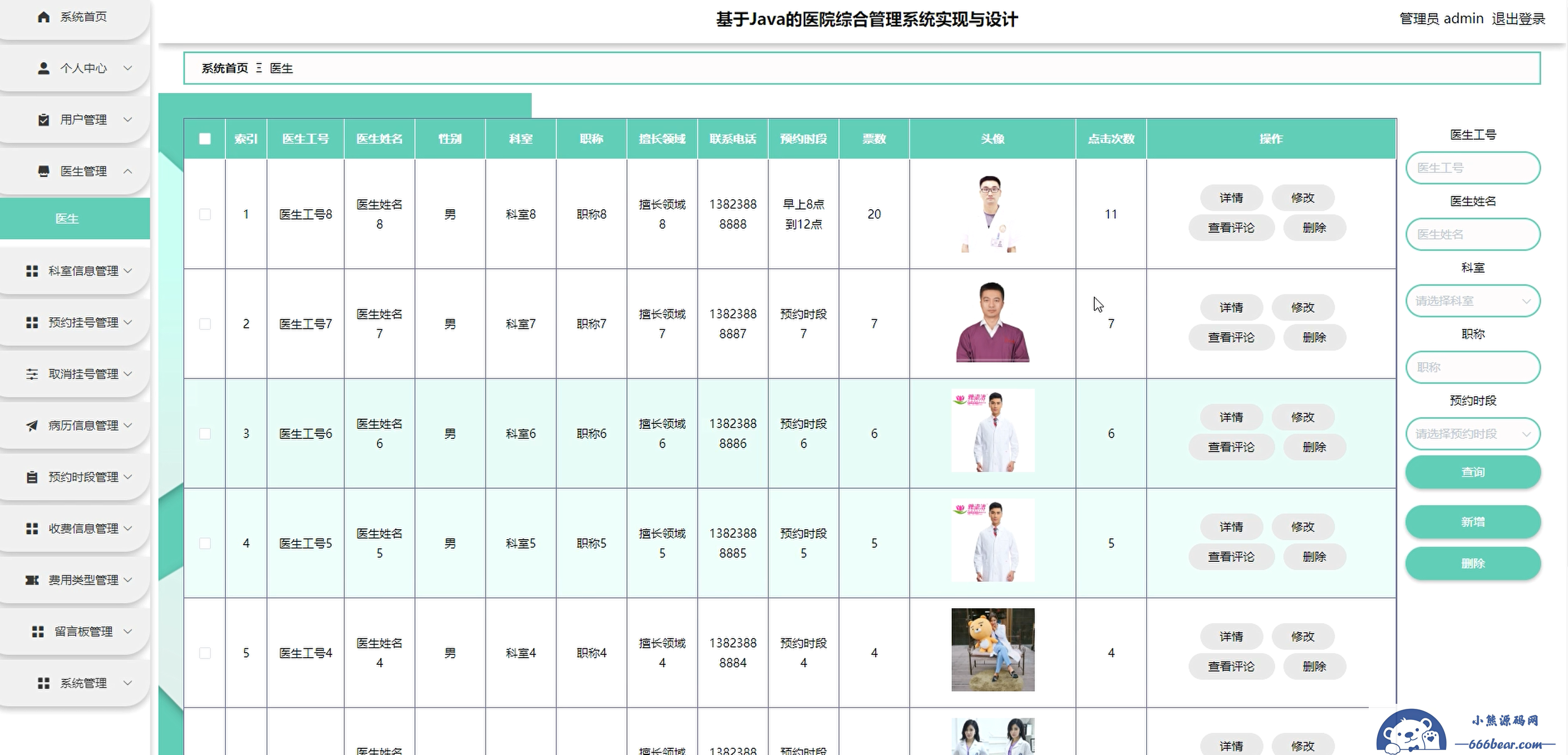Click the ticket icon beside 费用类型管理
This screenshot has width=1568, height=755.
(x=32, y=580)
